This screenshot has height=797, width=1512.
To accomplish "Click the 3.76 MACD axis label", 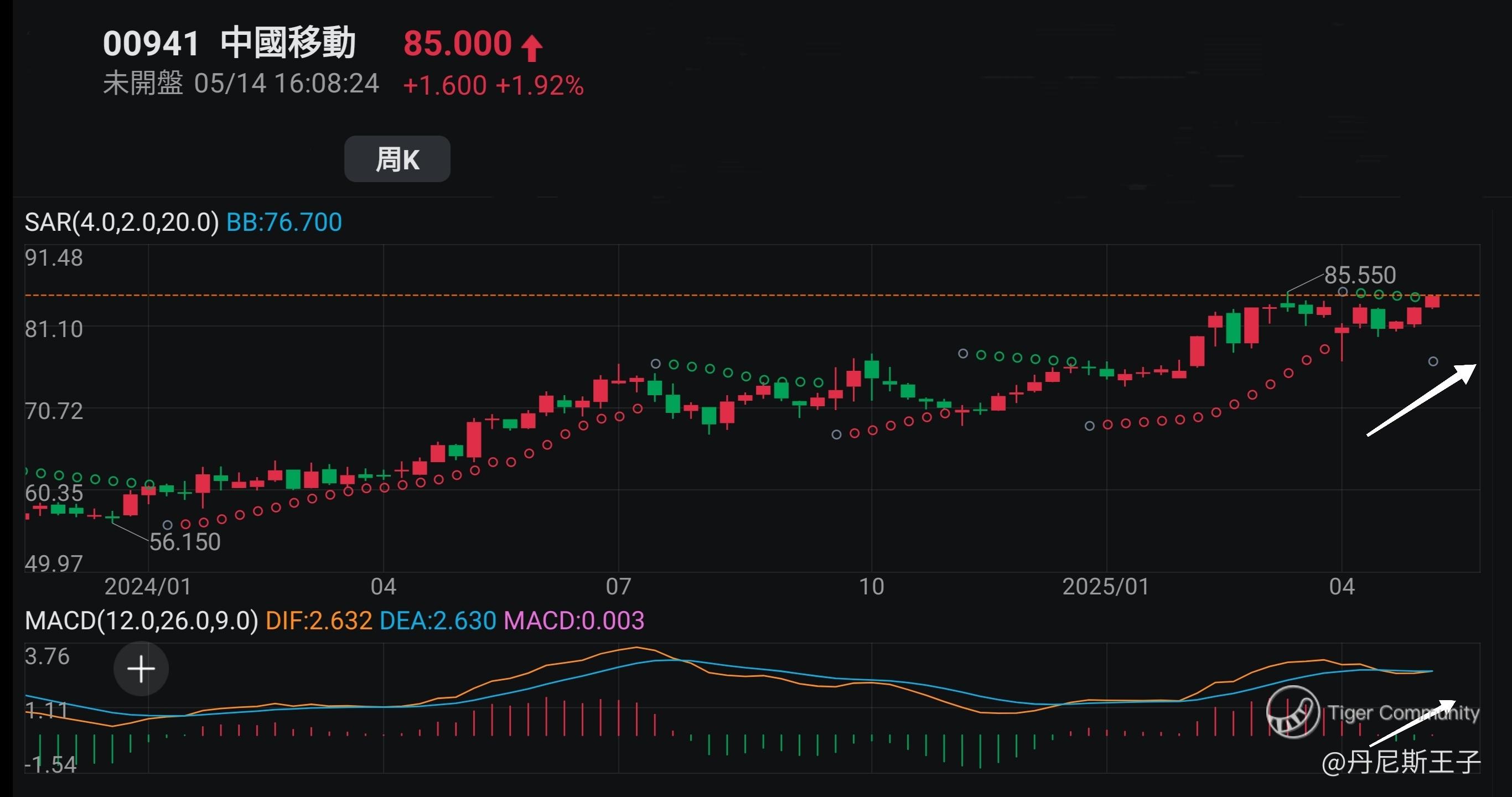I will point(47,656).
